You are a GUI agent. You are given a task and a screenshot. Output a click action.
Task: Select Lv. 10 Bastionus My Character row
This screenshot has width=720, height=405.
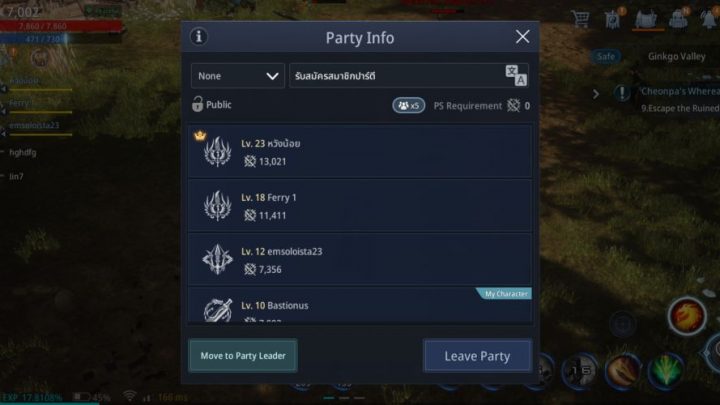click(x=360, y=305)
